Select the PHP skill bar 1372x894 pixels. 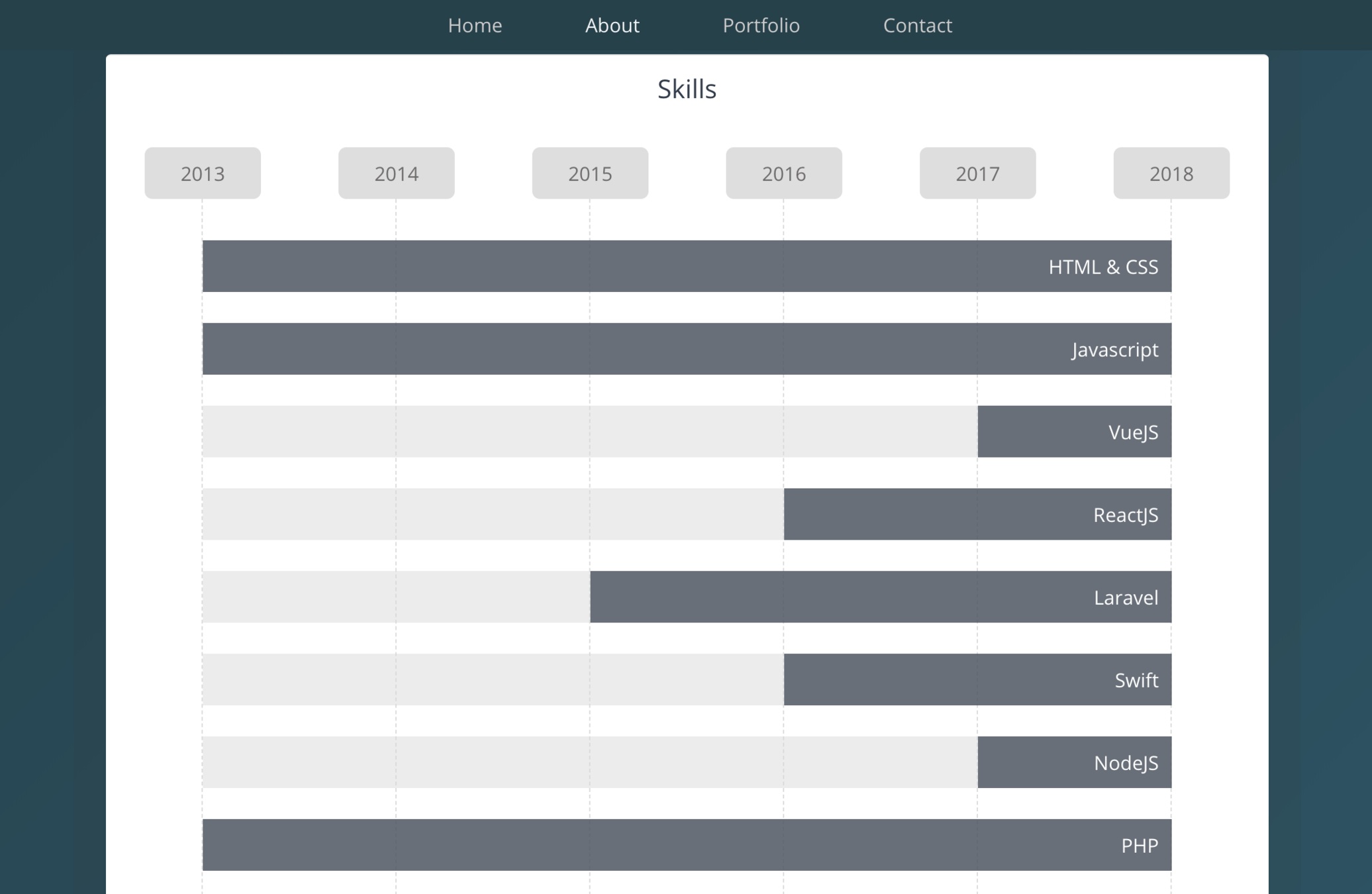click(687, 845)
